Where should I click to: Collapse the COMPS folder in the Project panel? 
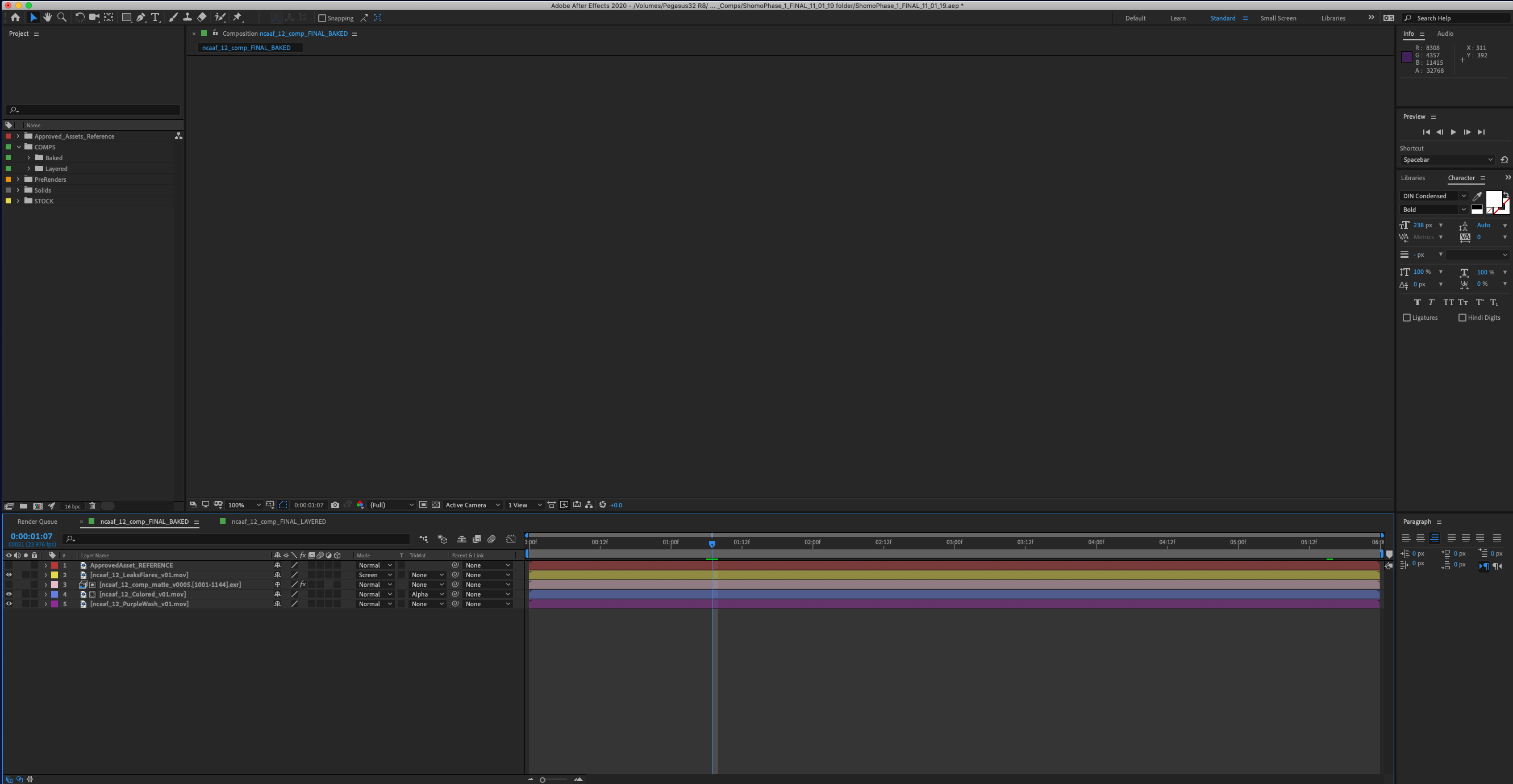[18, 147]
